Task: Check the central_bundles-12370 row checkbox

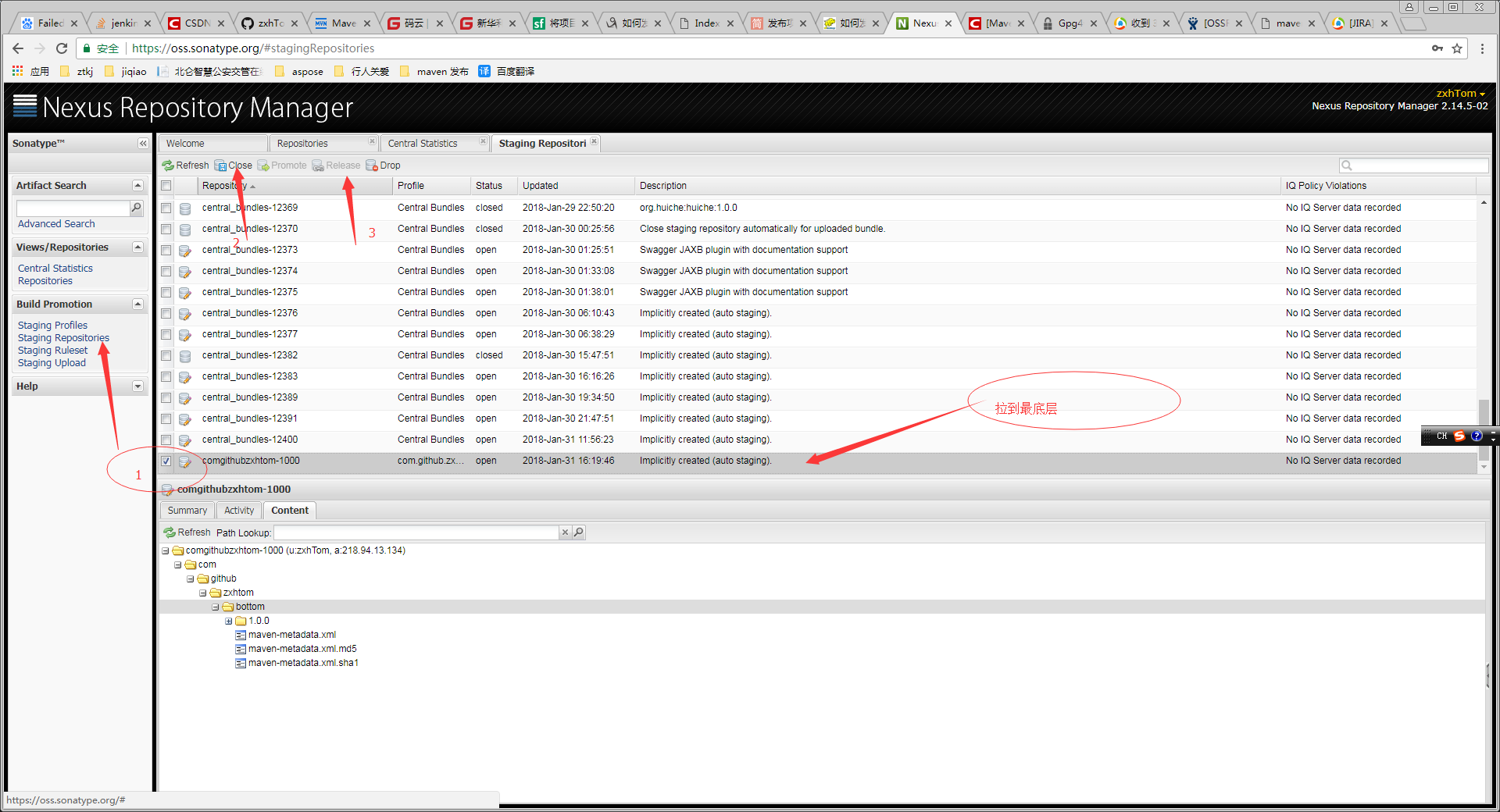Action: (166, 230)
